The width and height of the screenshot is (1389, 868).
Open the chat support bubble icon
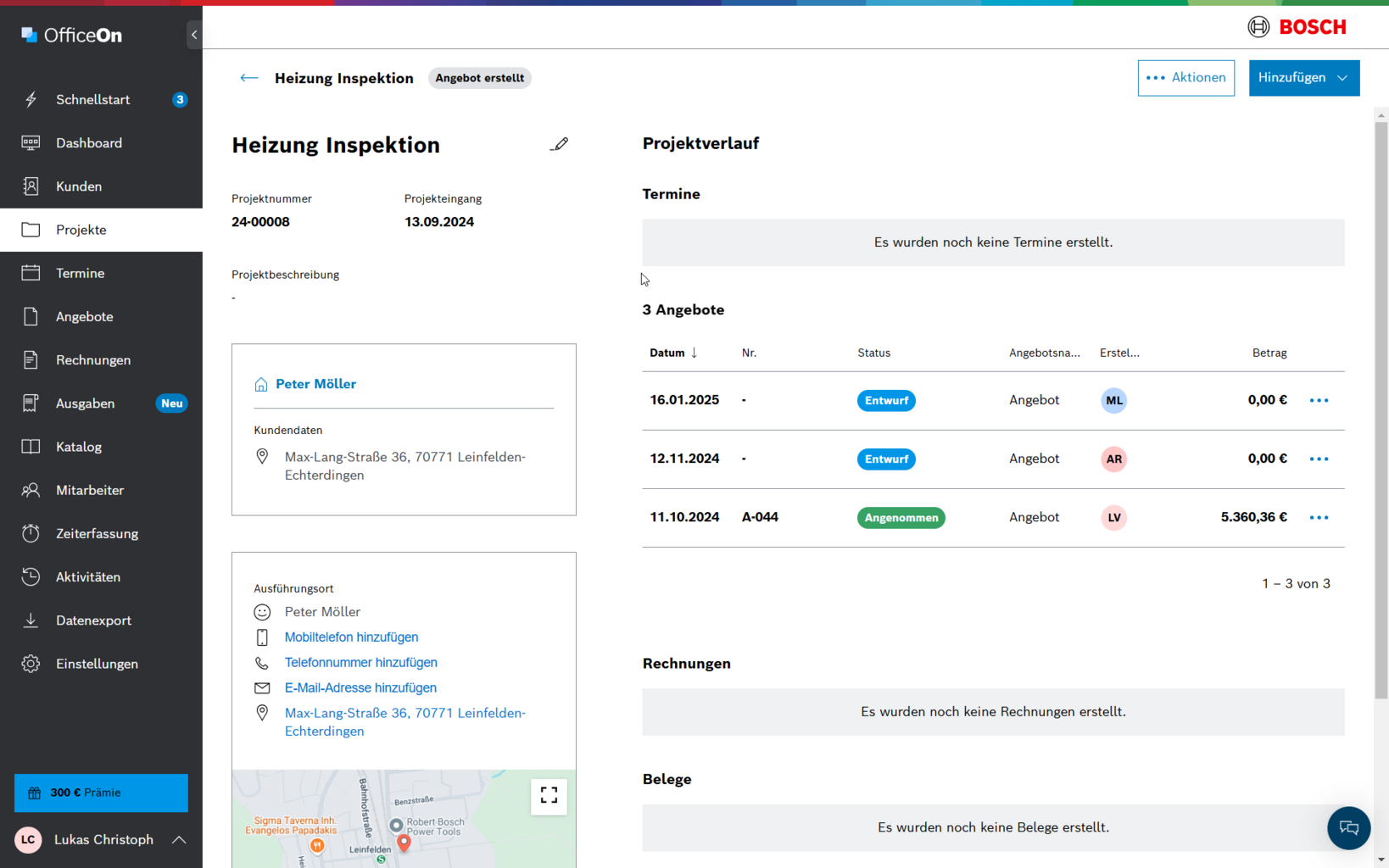[x=1348, y=828]
